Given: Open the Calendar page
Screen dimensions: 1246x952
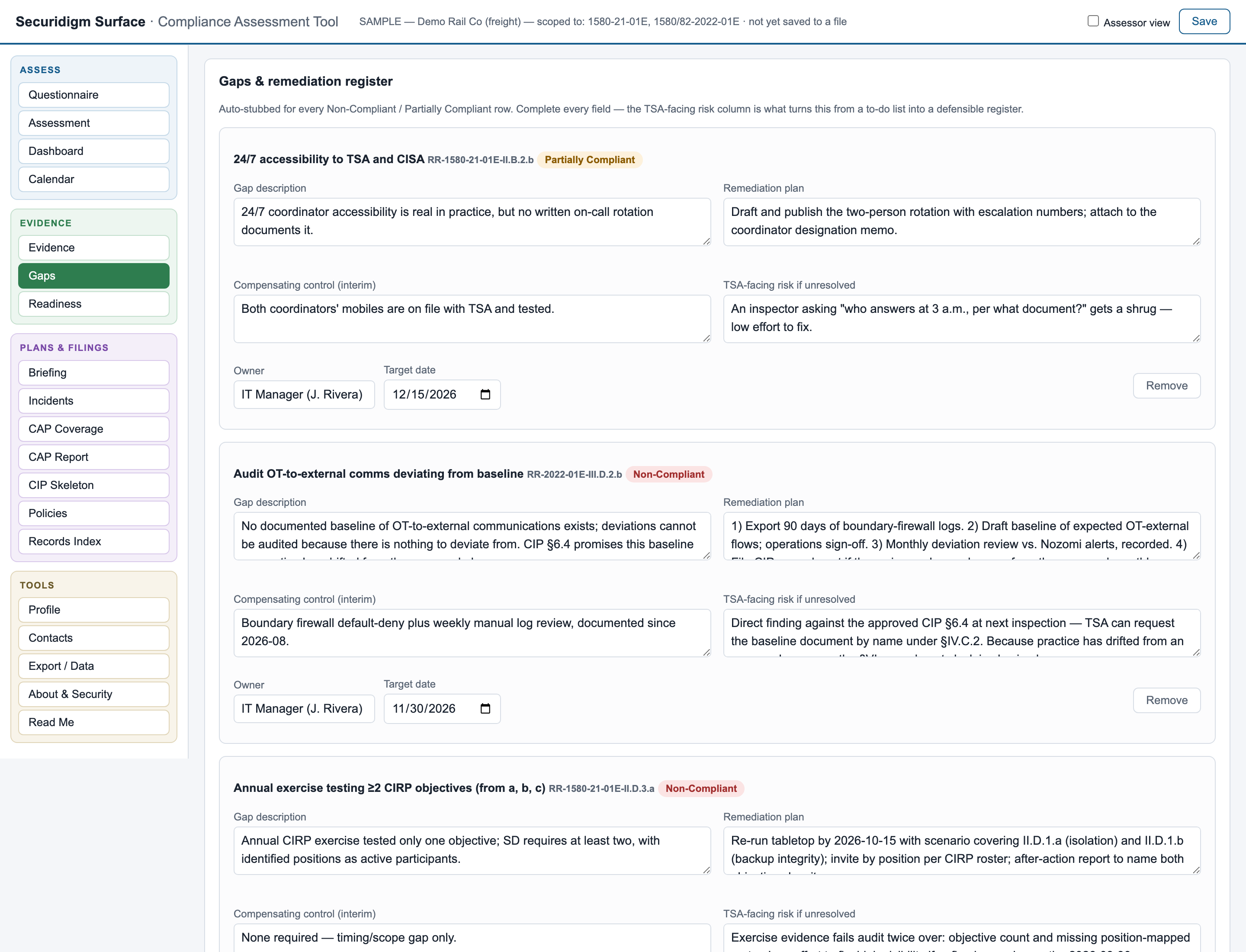Looking at the screenshot, I should pos(94,179).
